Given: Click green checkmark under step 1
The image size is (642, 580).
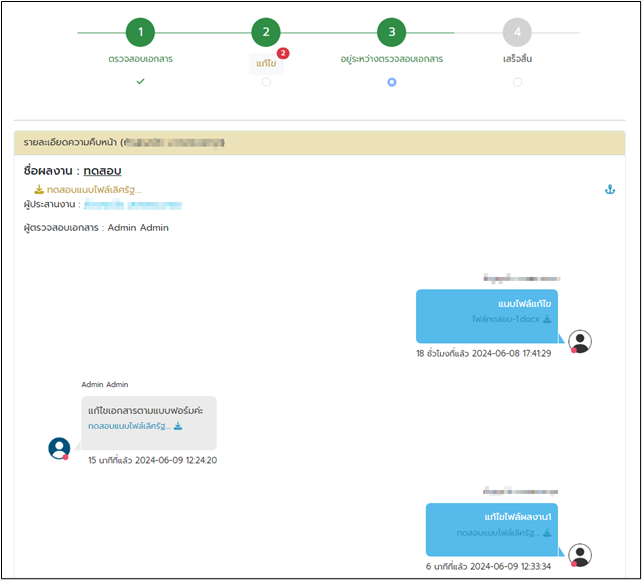Looking at the screenshot, I should [140, 81].
